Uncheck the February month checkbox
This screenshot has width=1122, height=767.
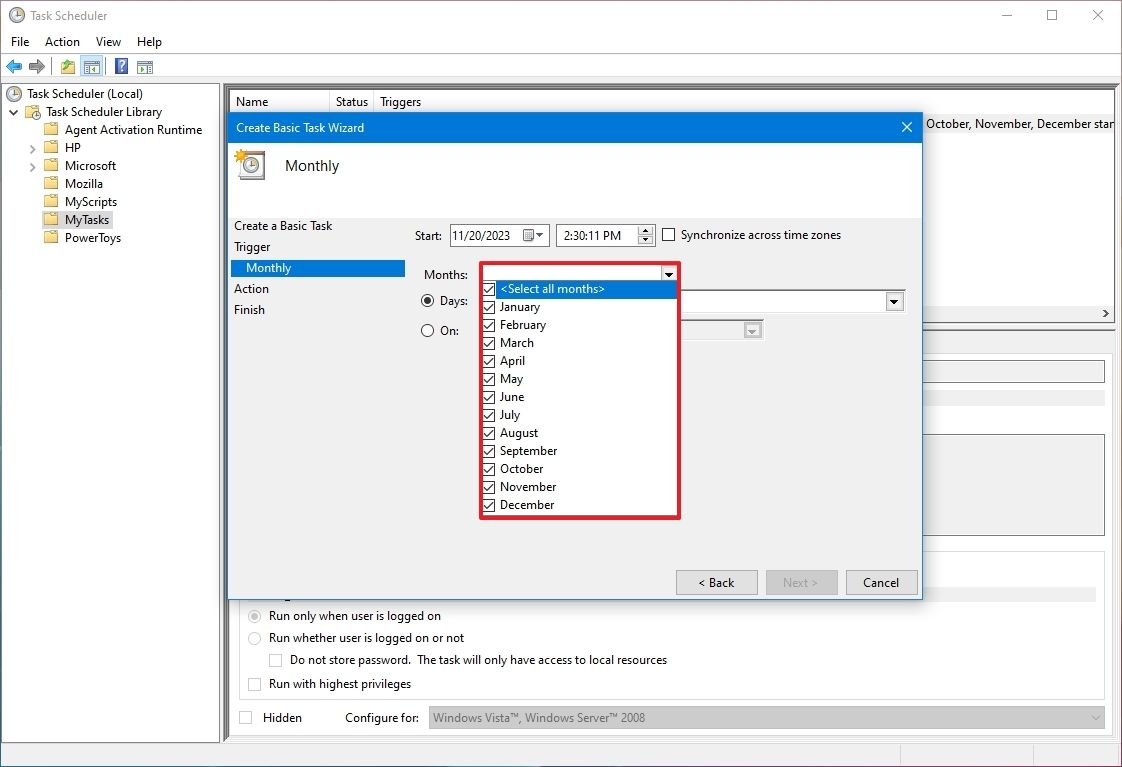488,324
